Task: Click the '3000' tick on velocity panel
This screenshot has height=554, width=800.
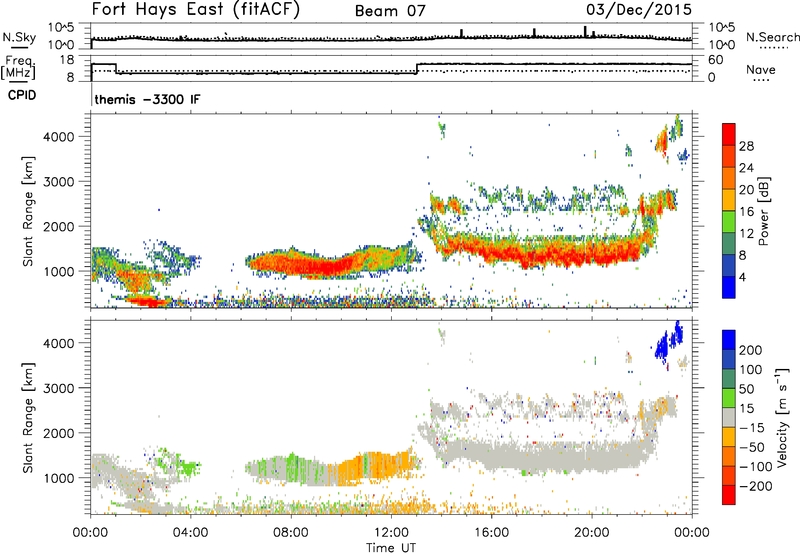Action: click(58, 388)
